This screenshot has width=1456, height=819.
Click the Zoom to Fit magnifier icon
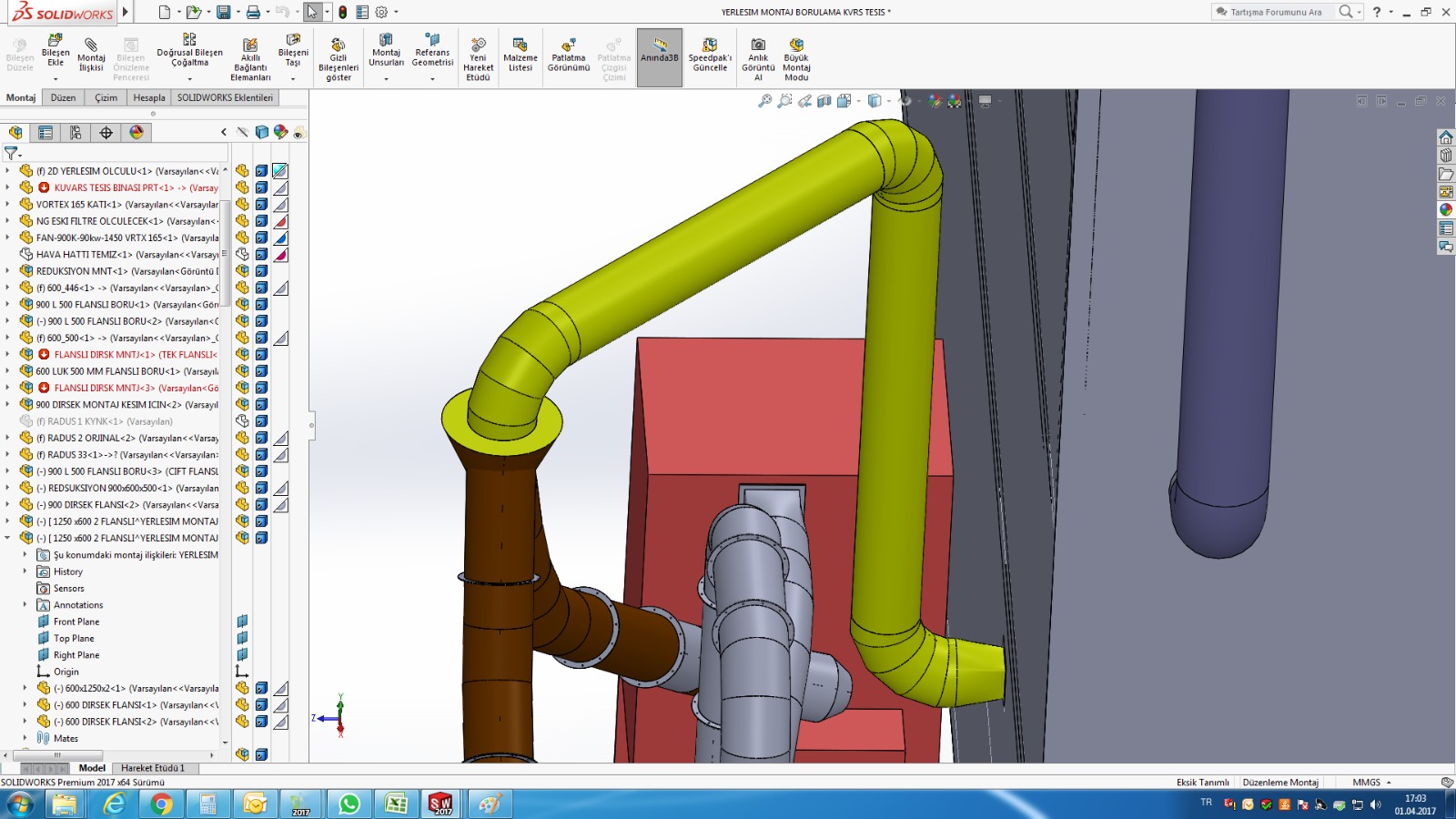tap(764, 101)
